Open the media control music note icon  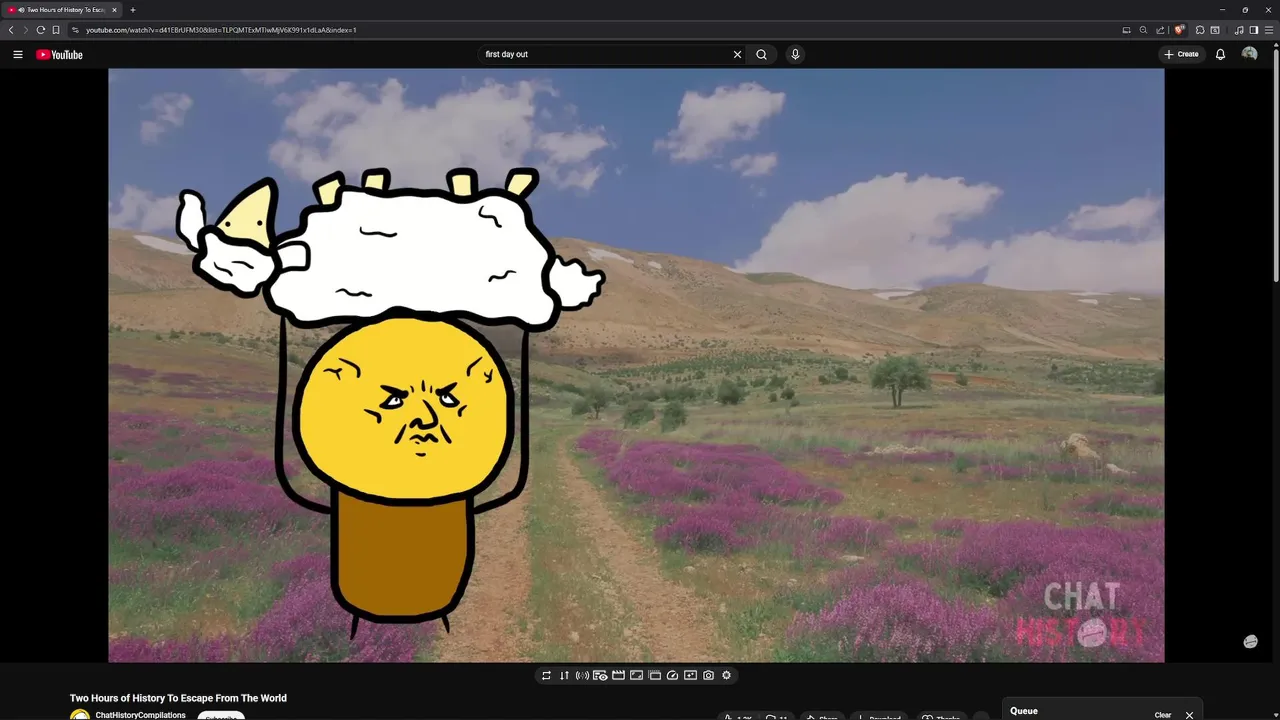(1239, 30)
